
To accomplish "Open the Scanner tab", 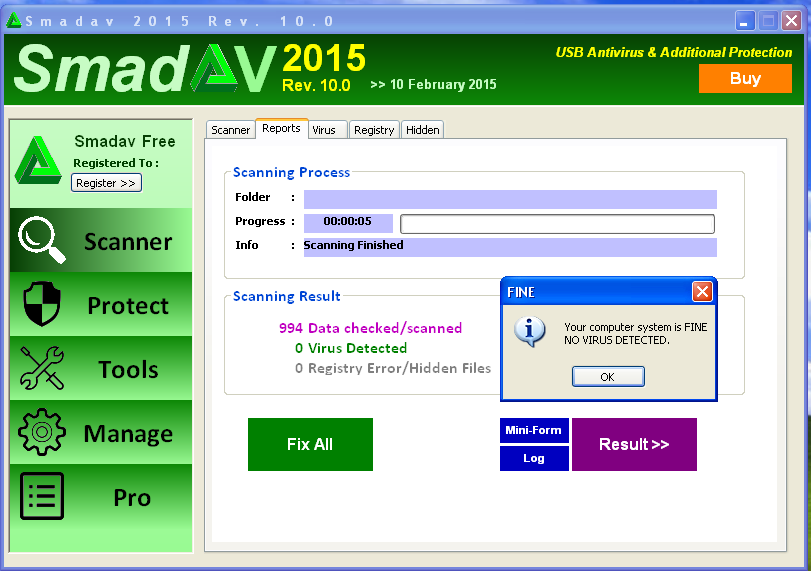I will [230, 130].
